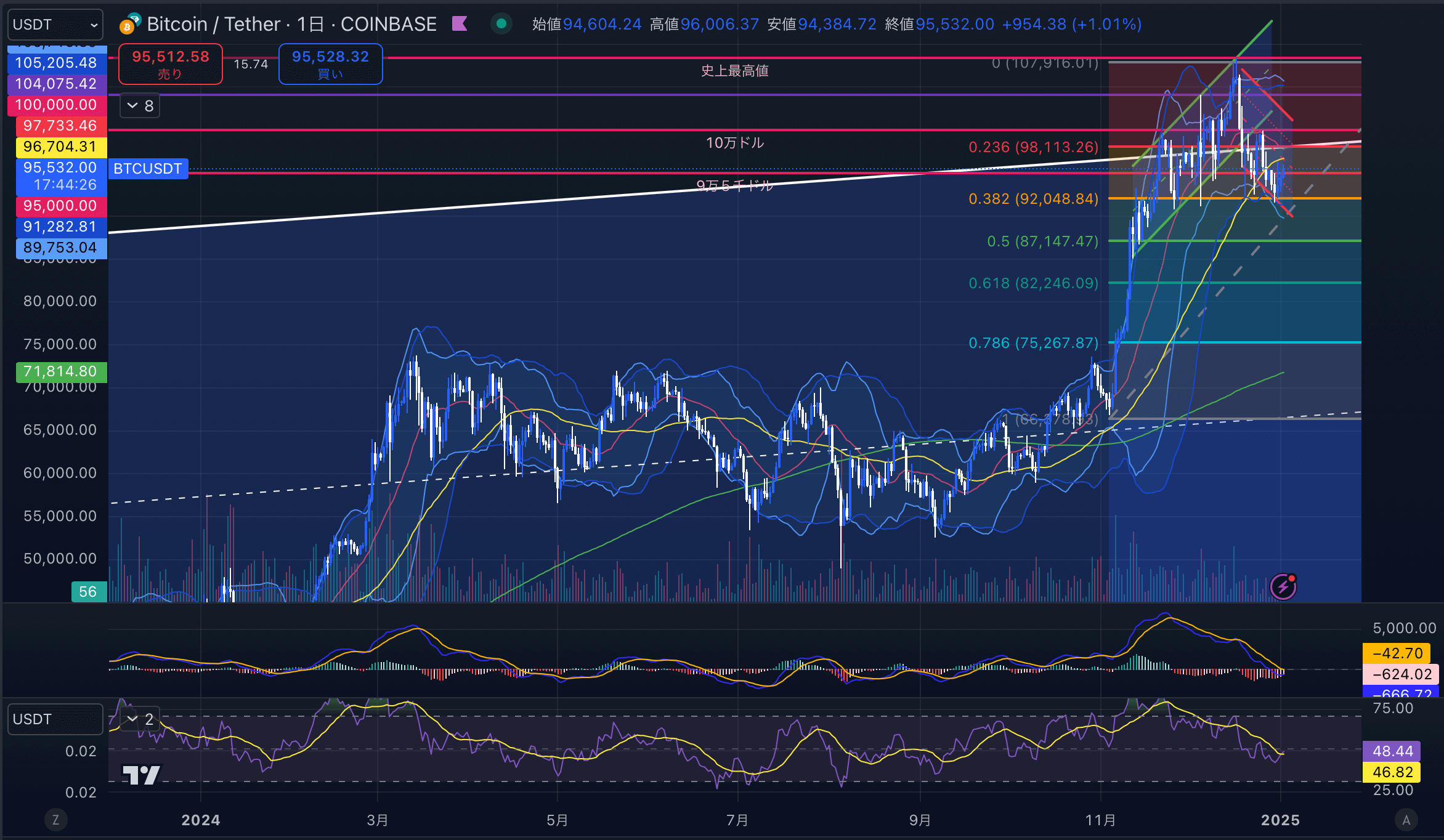1444x840 pixels.
Task: Select the 15.74 spread value
Action: (x=251, y=64)
